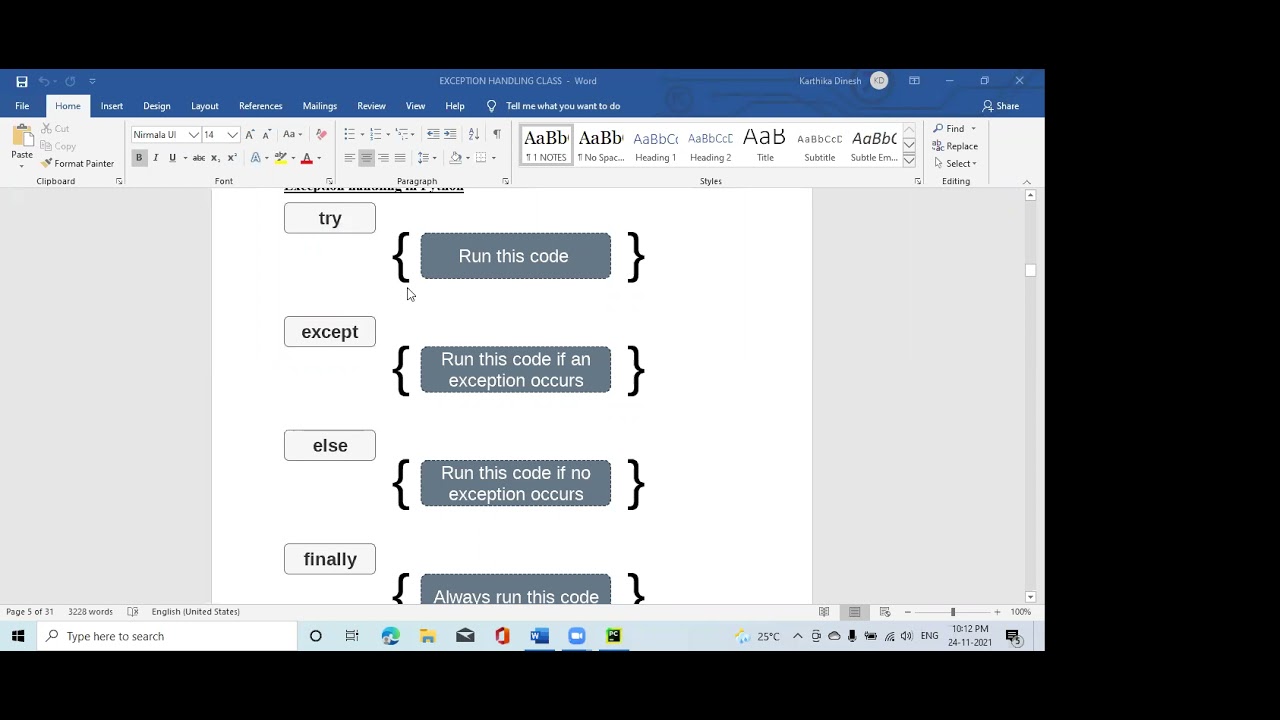
Task: Click the Windows search box
Action: click(166, 636)
